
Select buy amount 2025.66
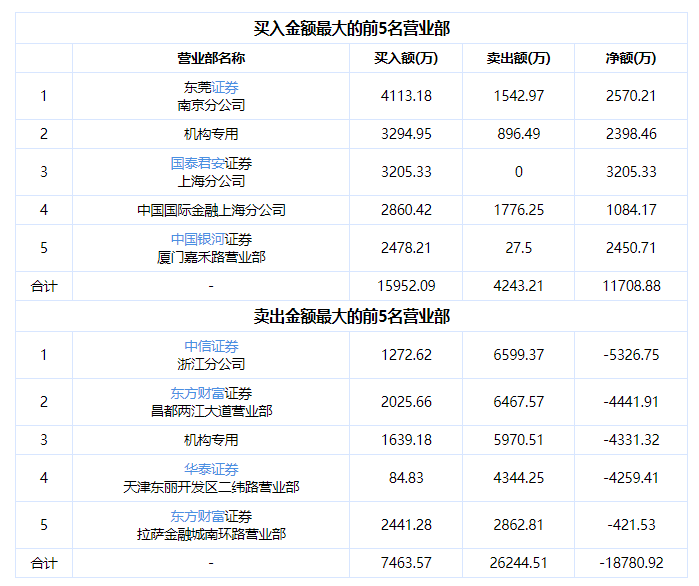[406, 402]
